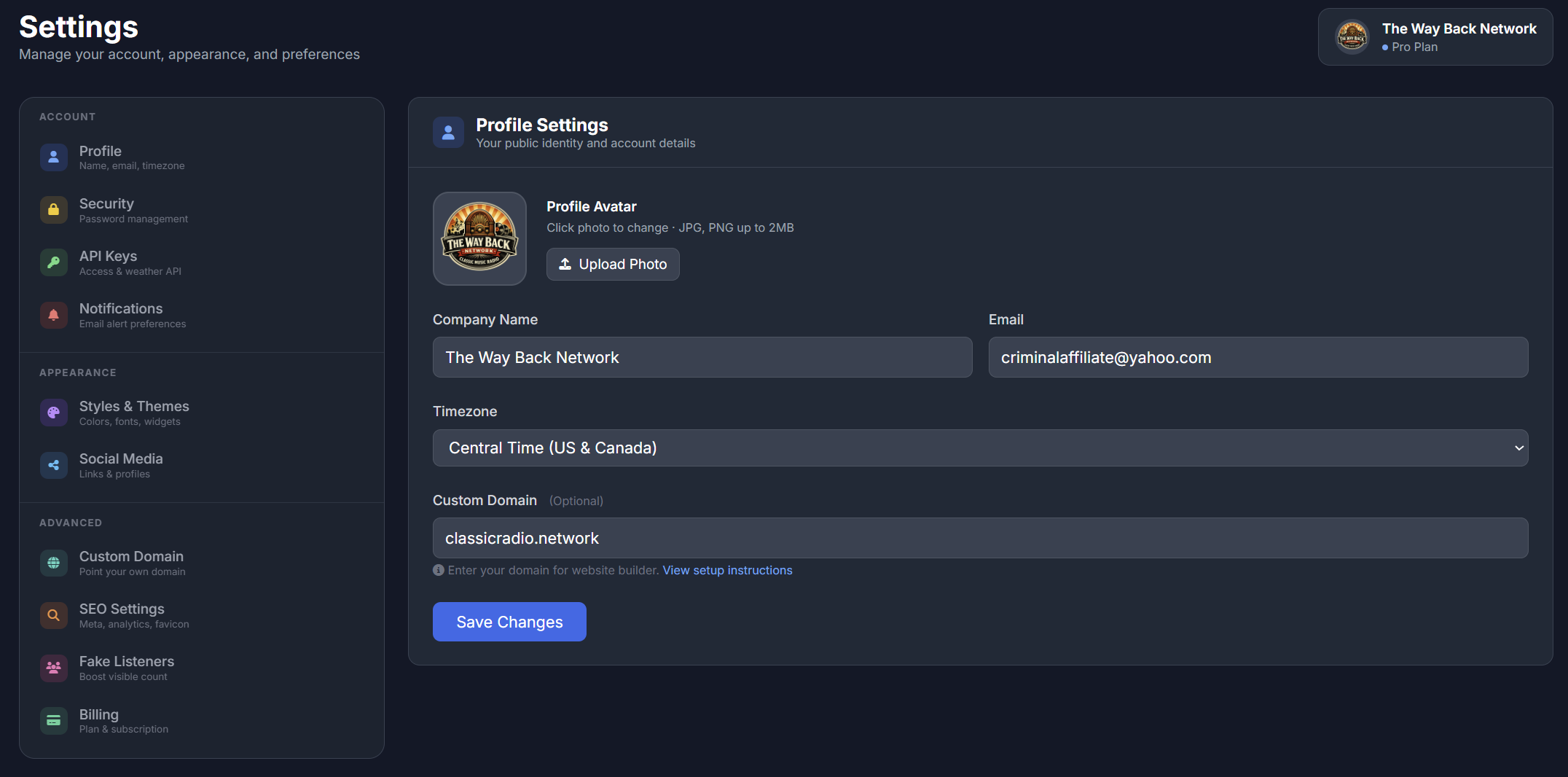The image size is (1568, 777).
Task: Click the Social Media share icon
Action: [x=53, y=465]
